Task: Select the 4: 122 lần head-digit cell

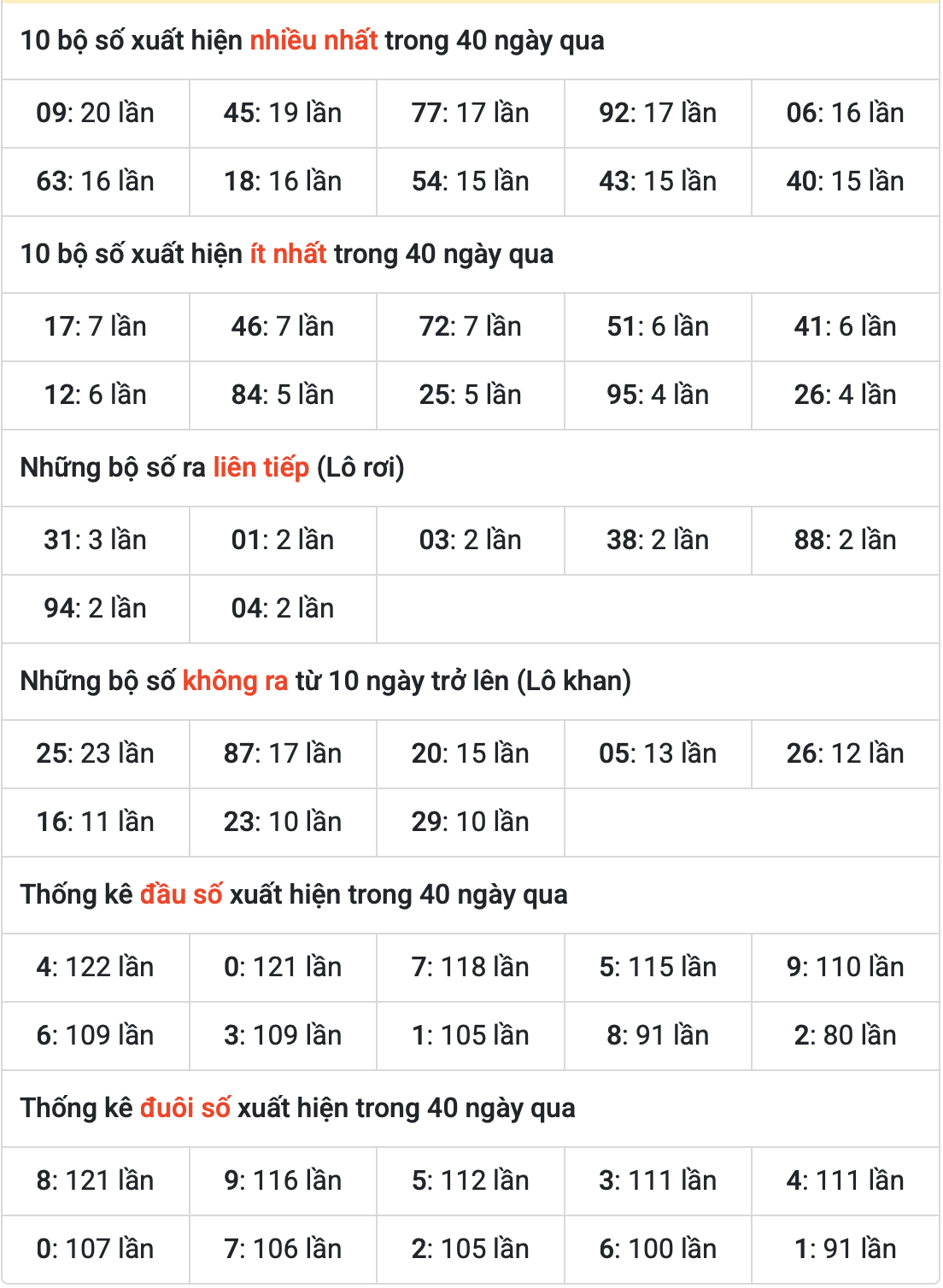Action: coord(95,968)
